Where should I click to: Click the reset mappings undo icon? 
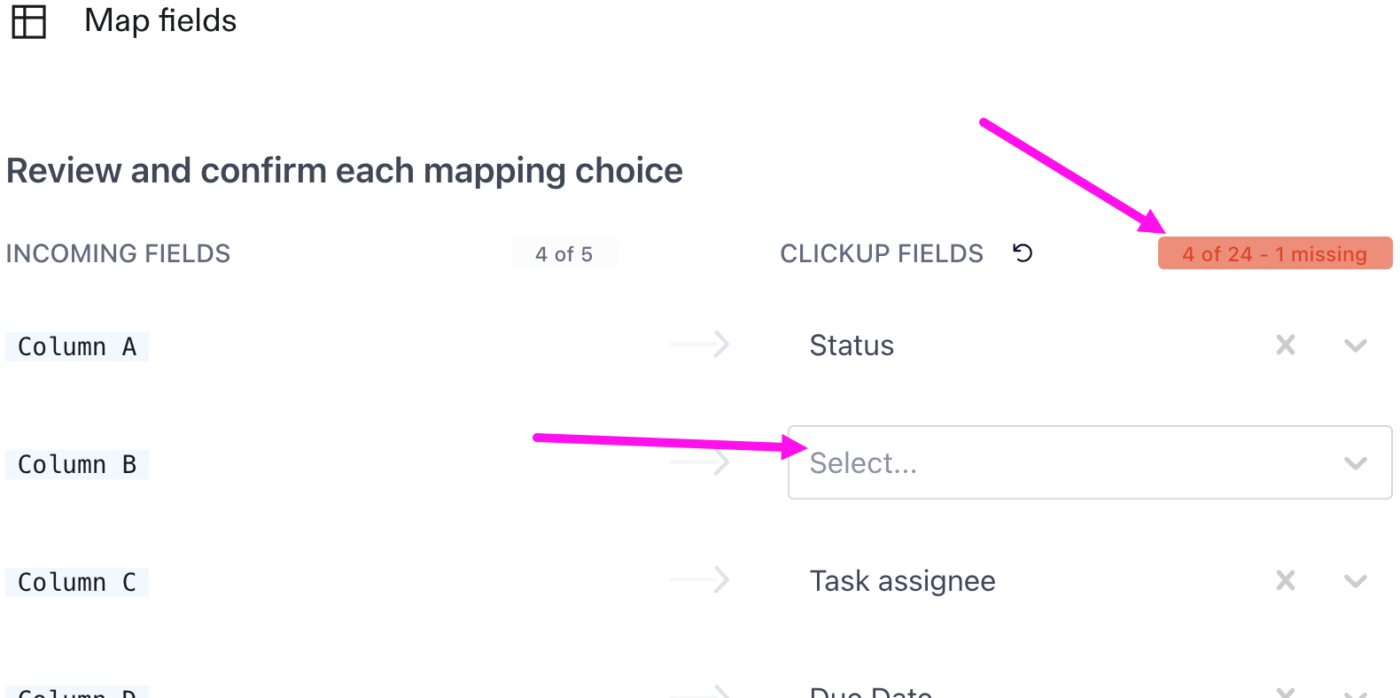pos(1022,253)
